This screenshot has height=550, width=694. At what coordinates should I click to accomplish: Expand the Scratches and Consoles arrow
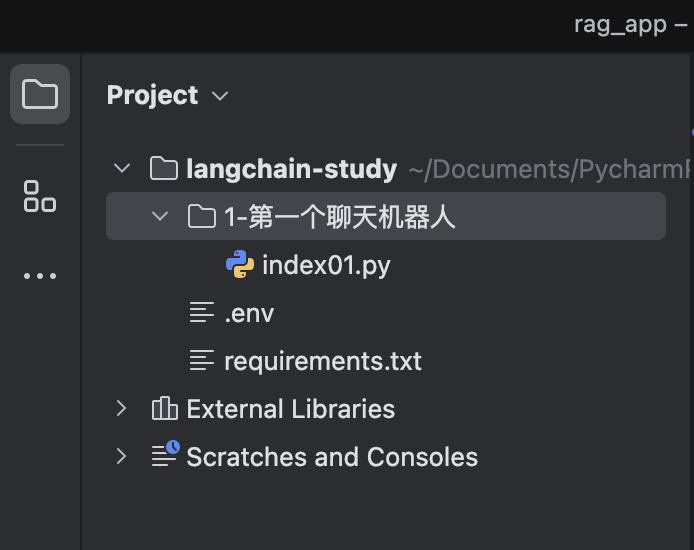pyautogui.click(x=122, y=457)
